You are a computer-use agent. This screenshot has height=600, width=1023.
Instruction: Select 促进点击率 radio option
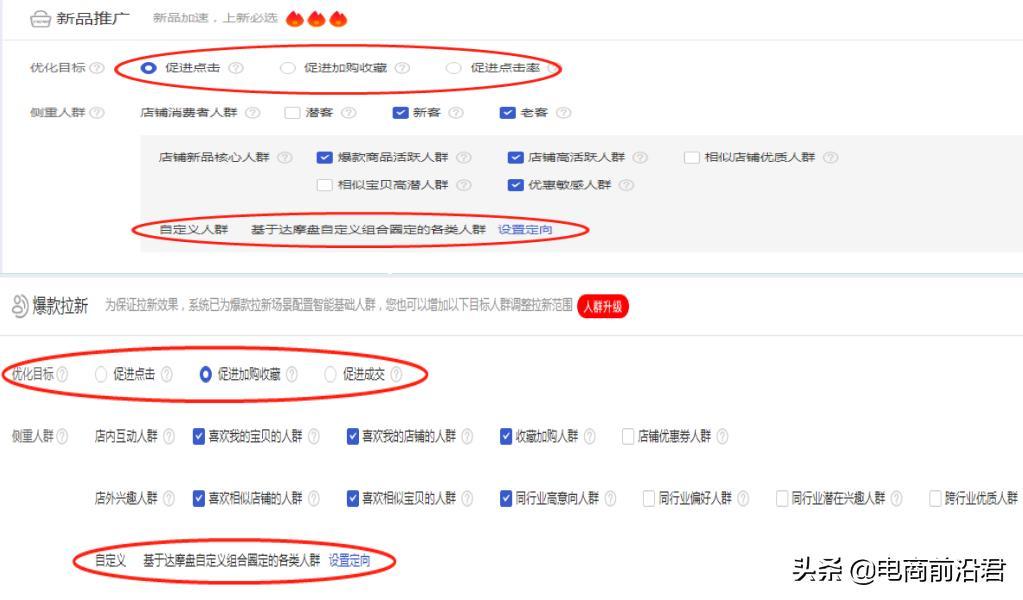[x=454, y=68]
